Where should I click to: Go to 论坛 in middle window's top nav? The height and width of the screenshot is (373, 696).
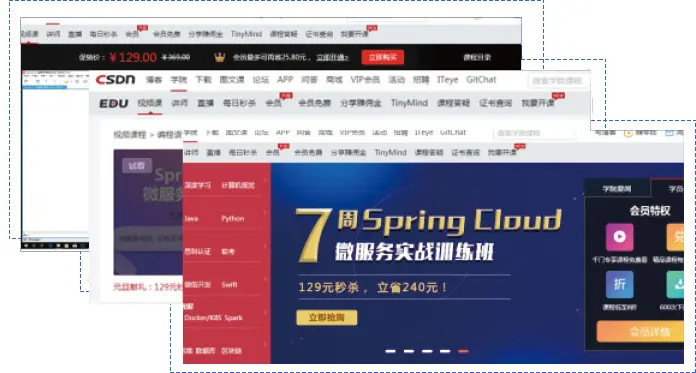point(261,80)
